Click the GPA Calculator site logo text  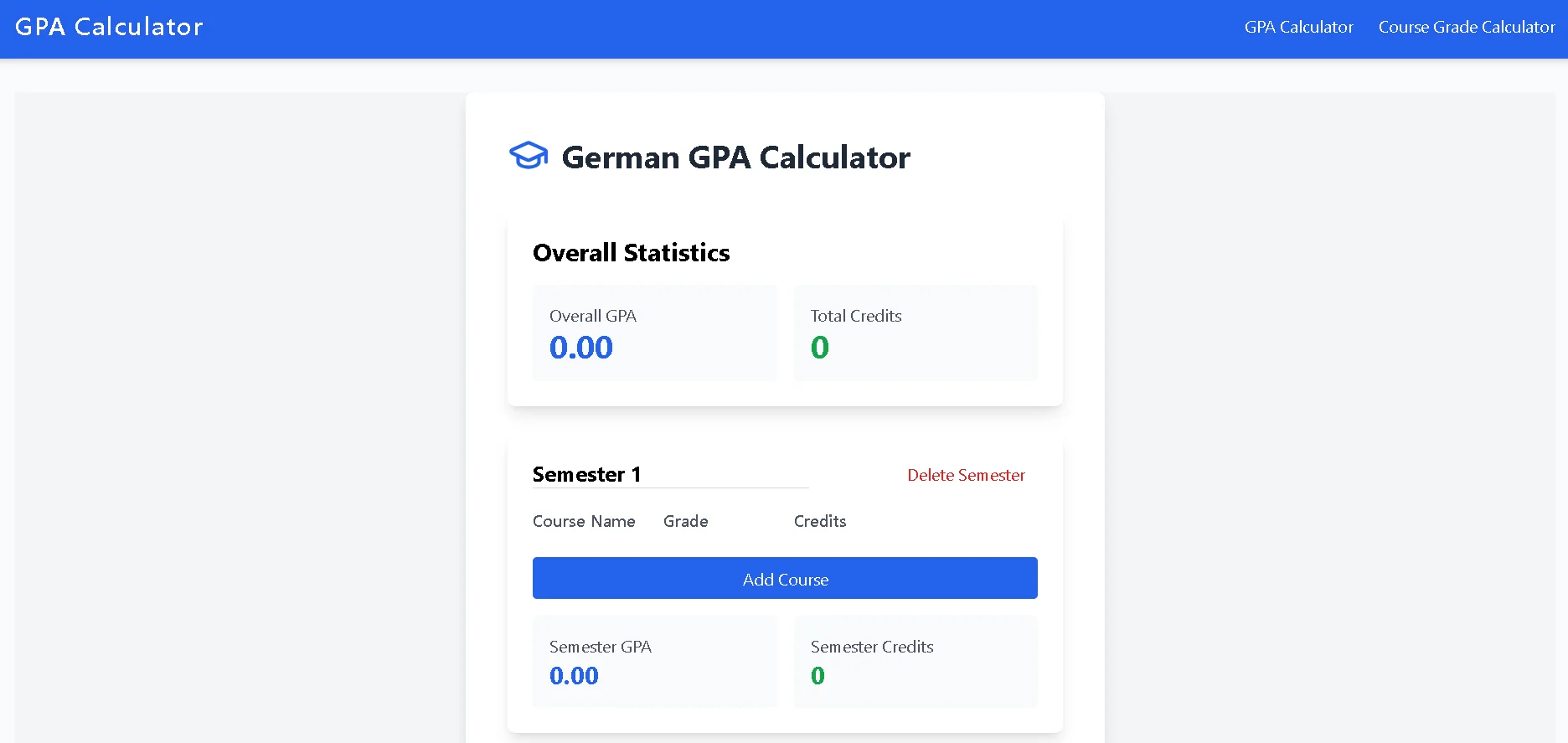pyautogui.click(x=109, y=27)
